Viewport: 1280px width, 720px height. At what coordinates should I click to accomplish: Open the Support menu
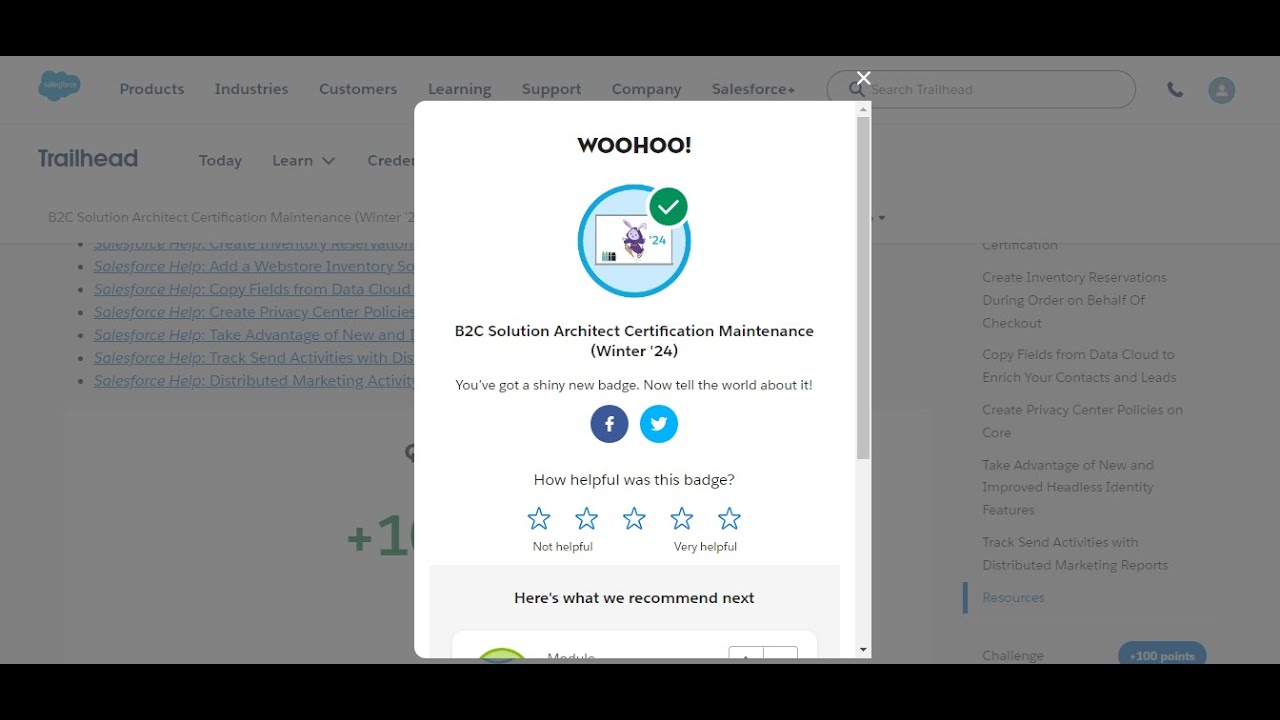pyautogui.click(x=551, y=89)
